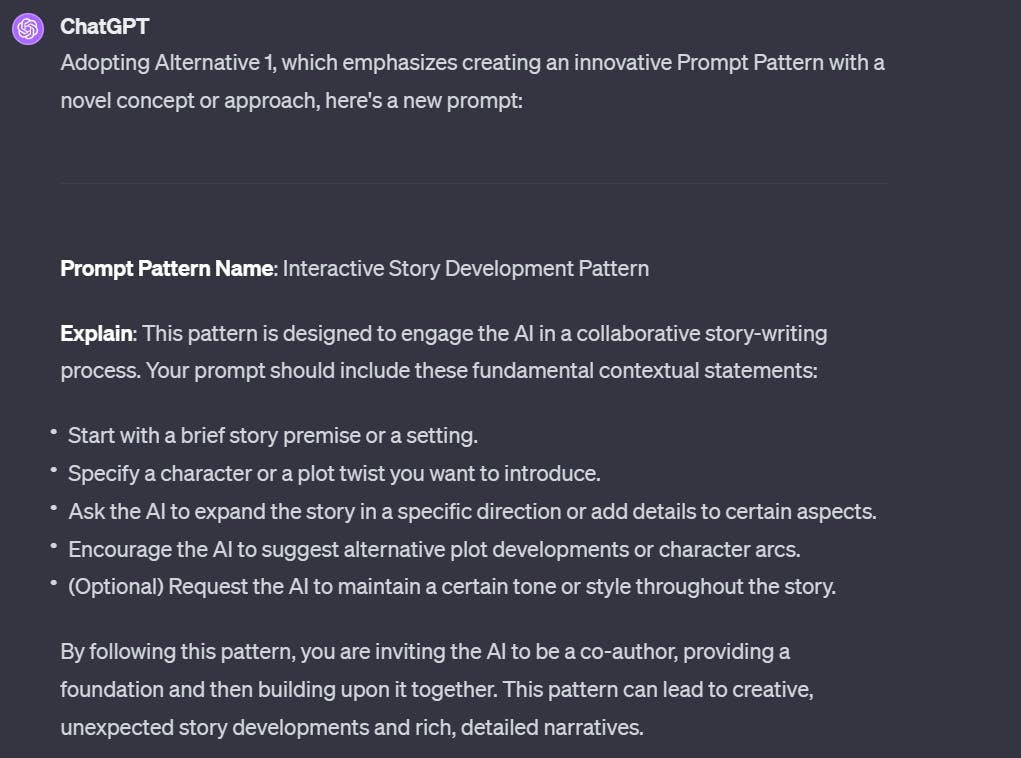Viewport: 1021px width, 758px height.
Task: Click the ChatGPT avatar logo icon
Action: pos(27,29)
